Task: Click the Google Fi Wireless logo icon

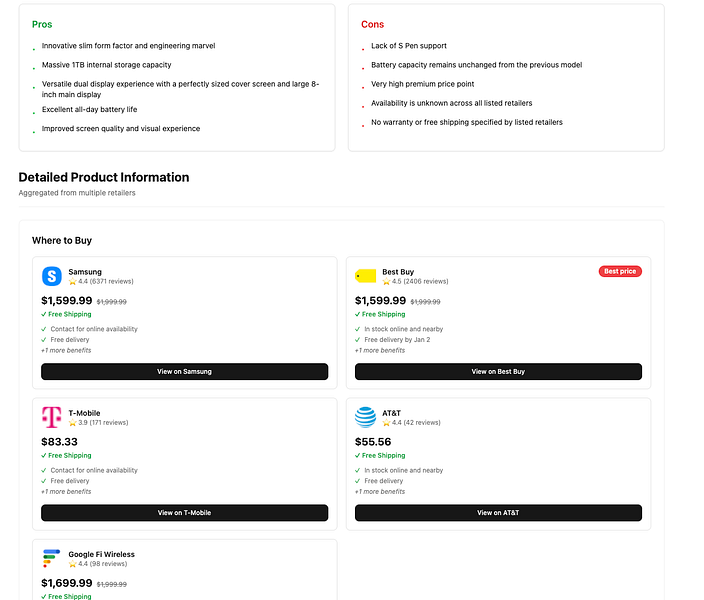Action: pyautogui.click(x=52, y=558)
